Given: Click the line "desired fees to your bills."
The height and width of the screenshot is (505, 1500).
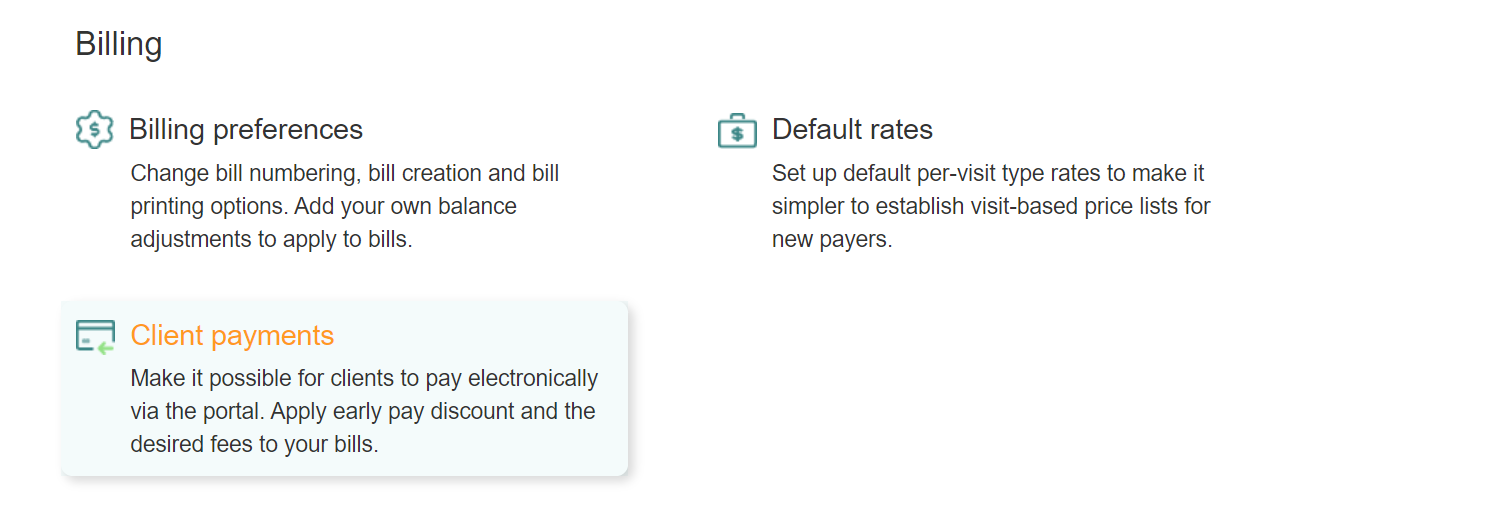Looking at the screenshot, I should click(254, 445).
